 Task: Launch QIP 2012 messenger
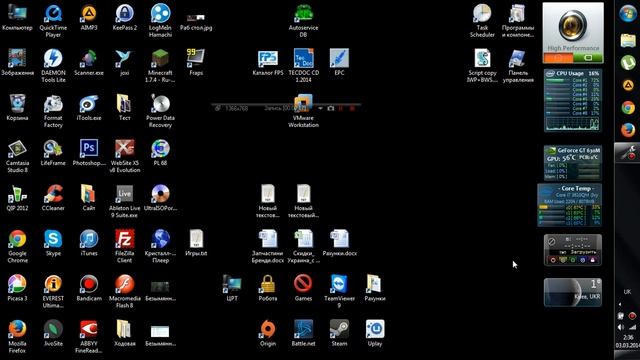tap(17, 198)
